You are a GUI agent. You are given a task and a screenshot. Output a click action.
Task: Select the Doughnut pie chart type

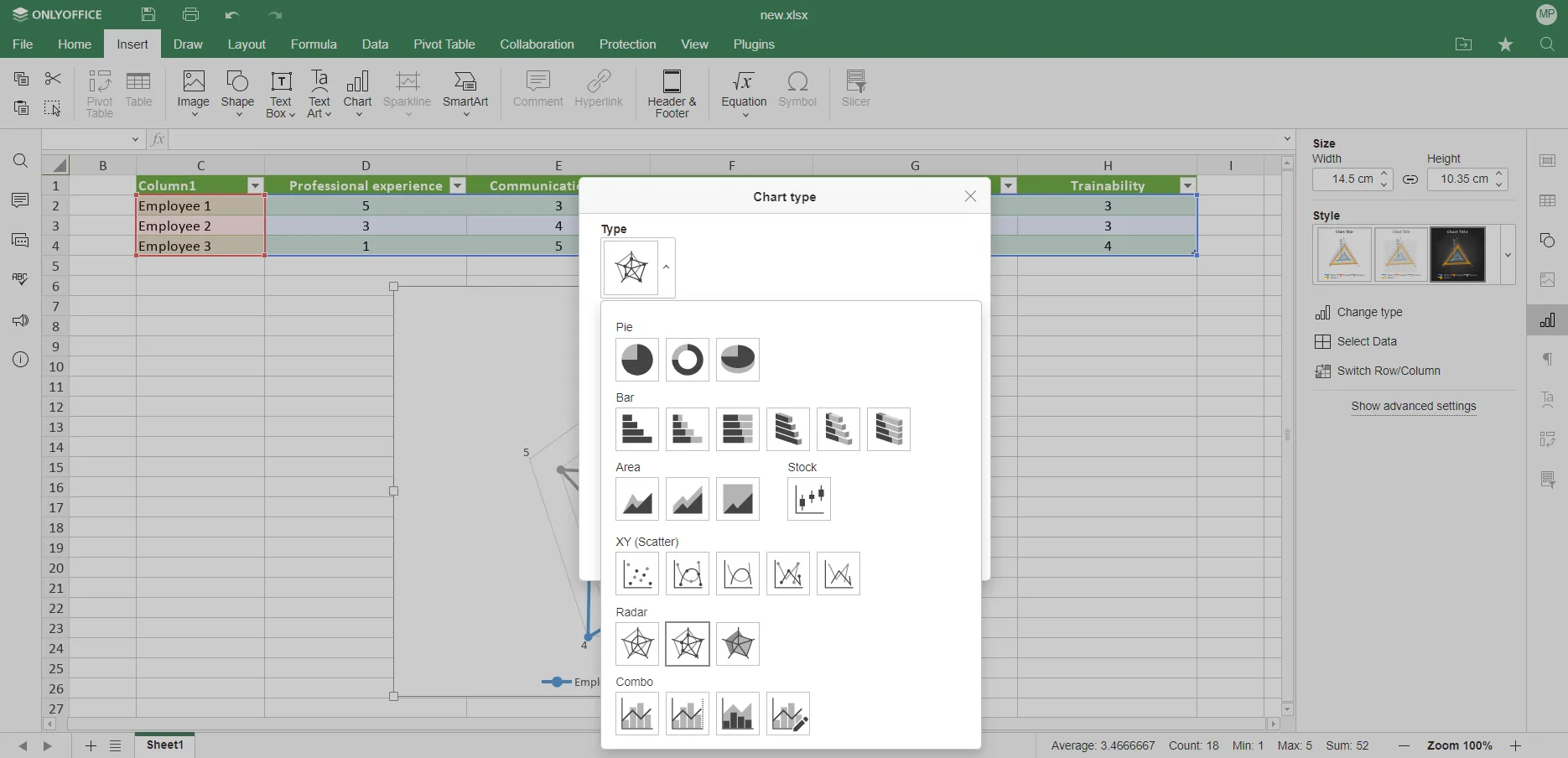point(687,360)
